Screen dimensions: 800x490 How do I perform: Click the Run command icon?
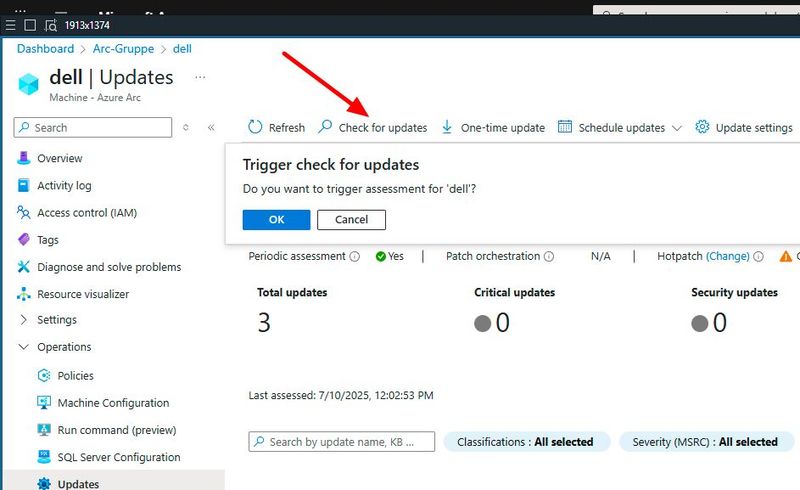[44, 430]
